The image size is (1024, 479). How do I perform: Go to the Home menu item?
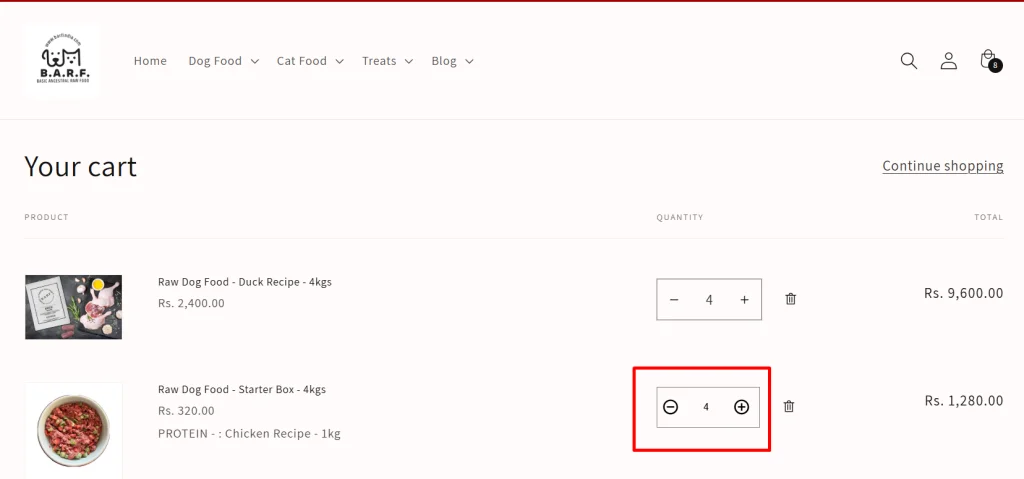click(x=150, y=61)
